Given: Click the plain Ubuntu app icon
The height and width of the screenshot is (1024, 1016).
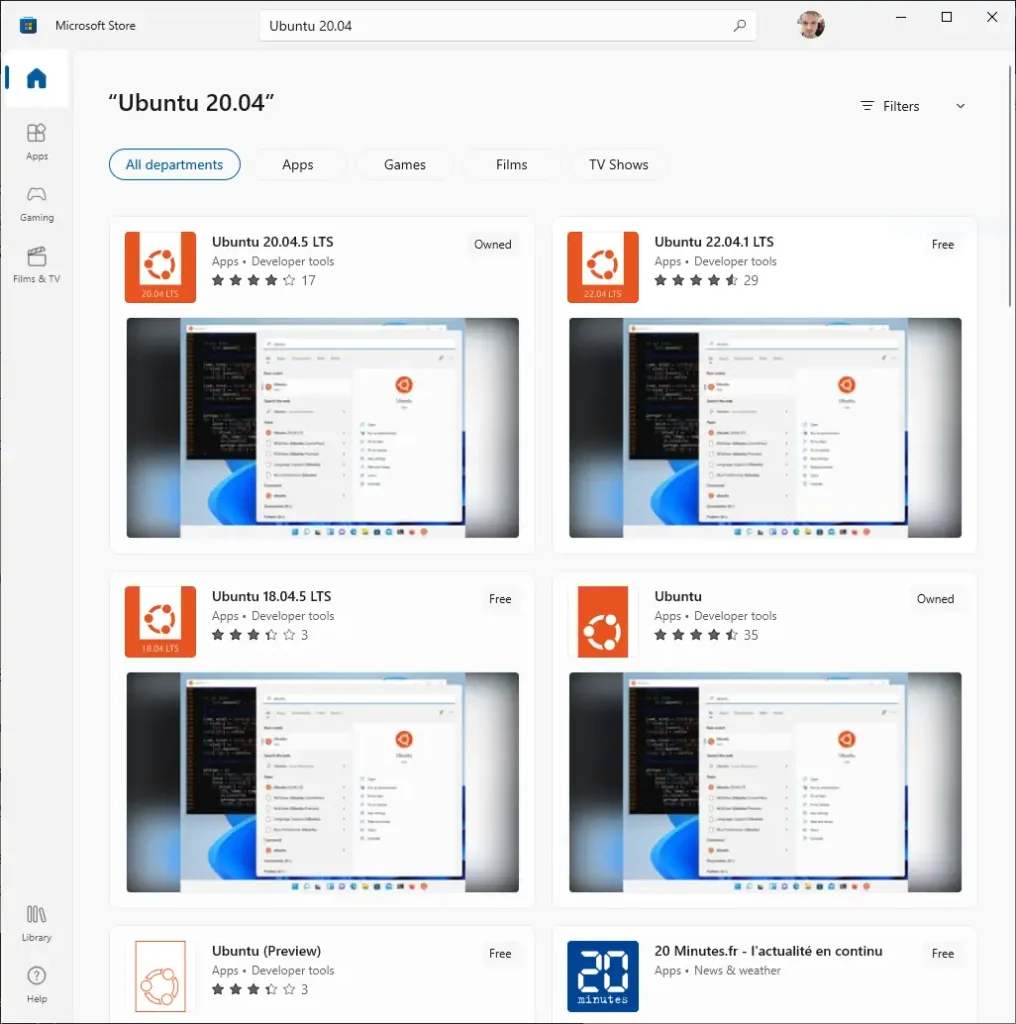Looking at the screenshot, I should [x=603, y=621].
